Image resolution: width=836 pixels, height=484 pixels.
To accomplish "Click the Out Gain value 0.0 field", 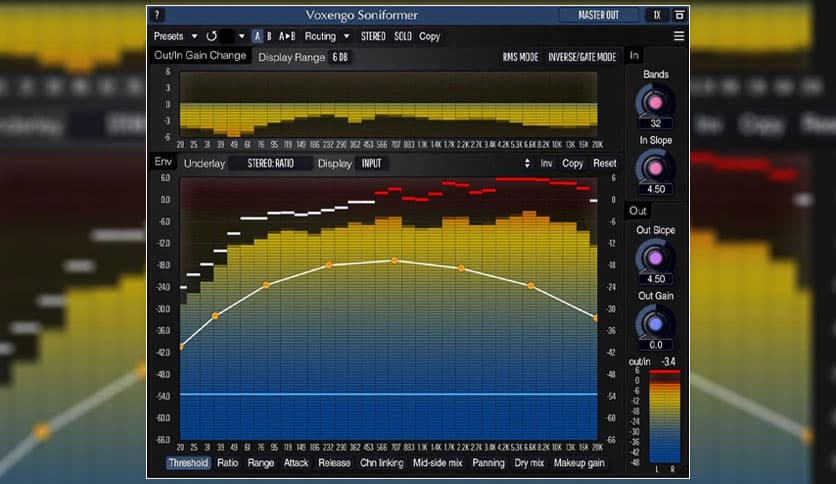I will coord(655,345).
